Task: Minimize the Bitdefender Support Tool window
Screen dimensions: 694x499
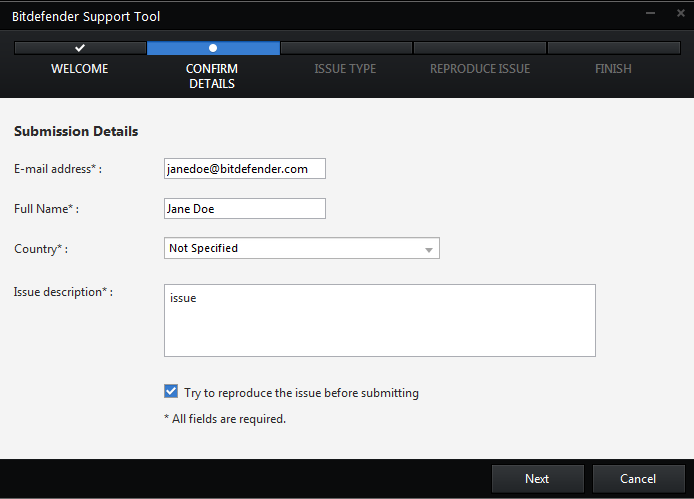Action: [x=650, y=13]
